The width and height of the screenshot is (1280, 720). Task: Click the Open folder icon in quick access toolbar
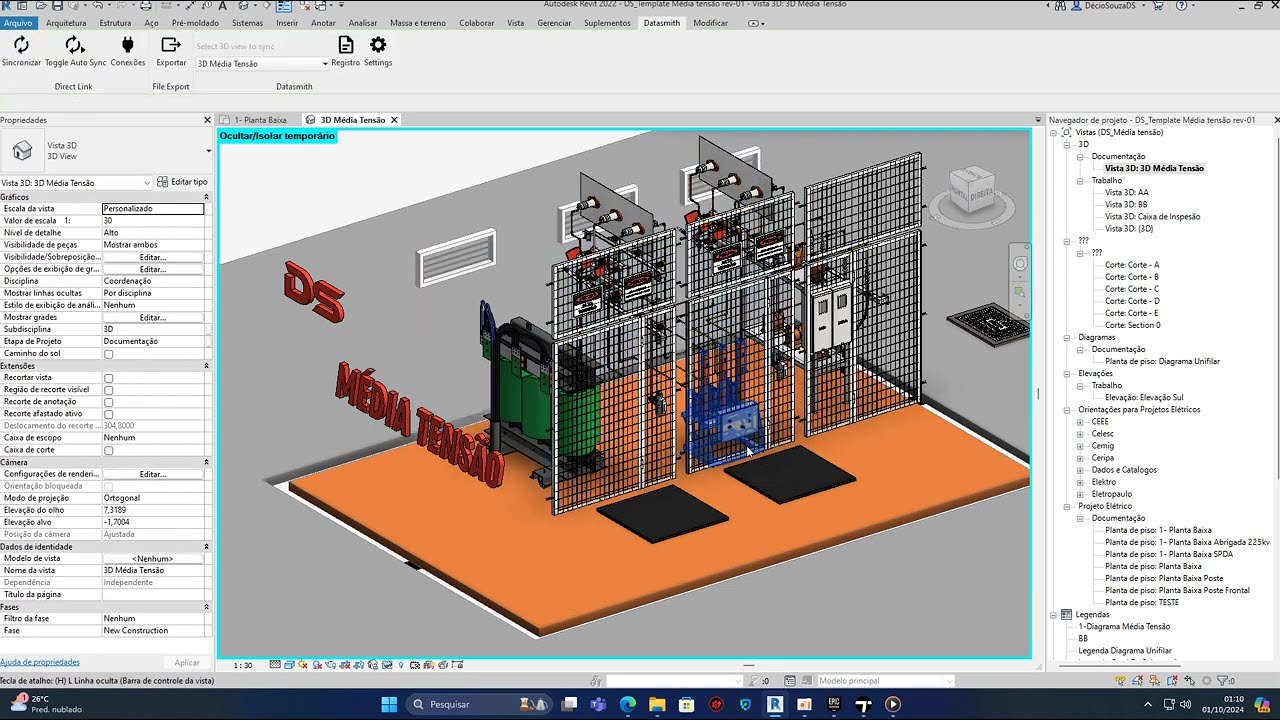pos(41,6)
